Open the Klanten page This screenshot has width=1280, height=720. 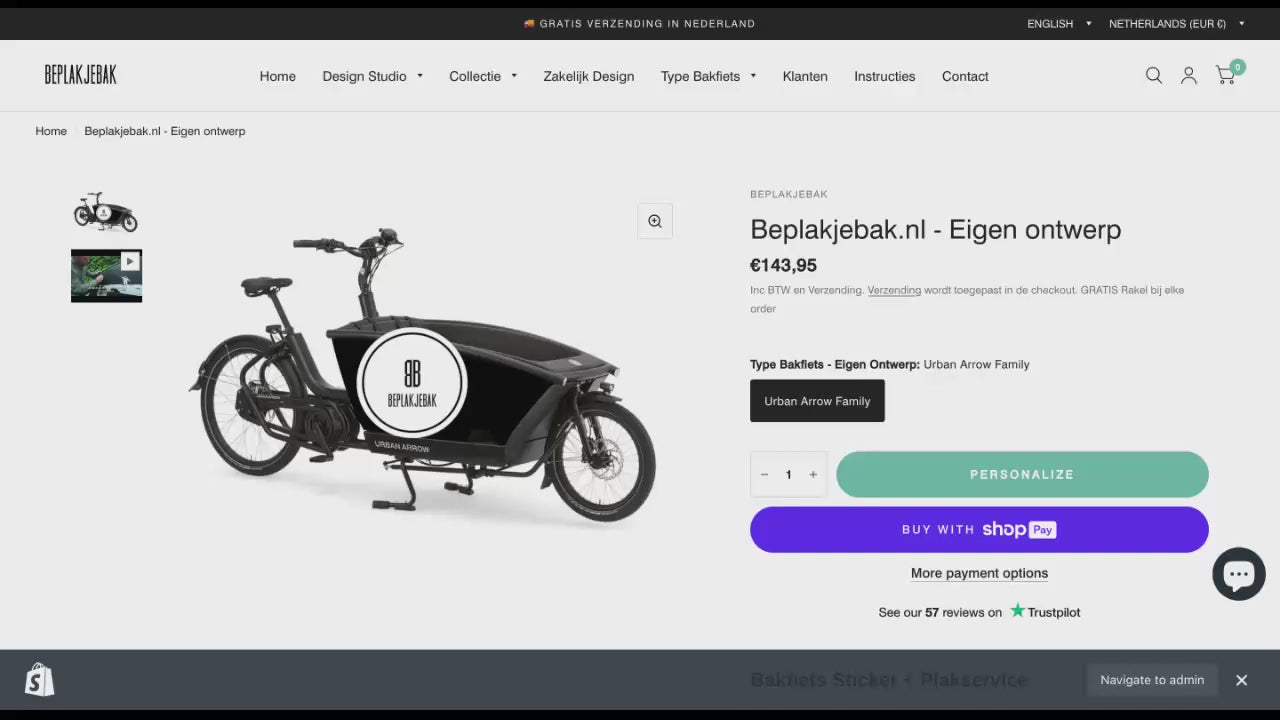pyautogui.click(x=805, y=76)
